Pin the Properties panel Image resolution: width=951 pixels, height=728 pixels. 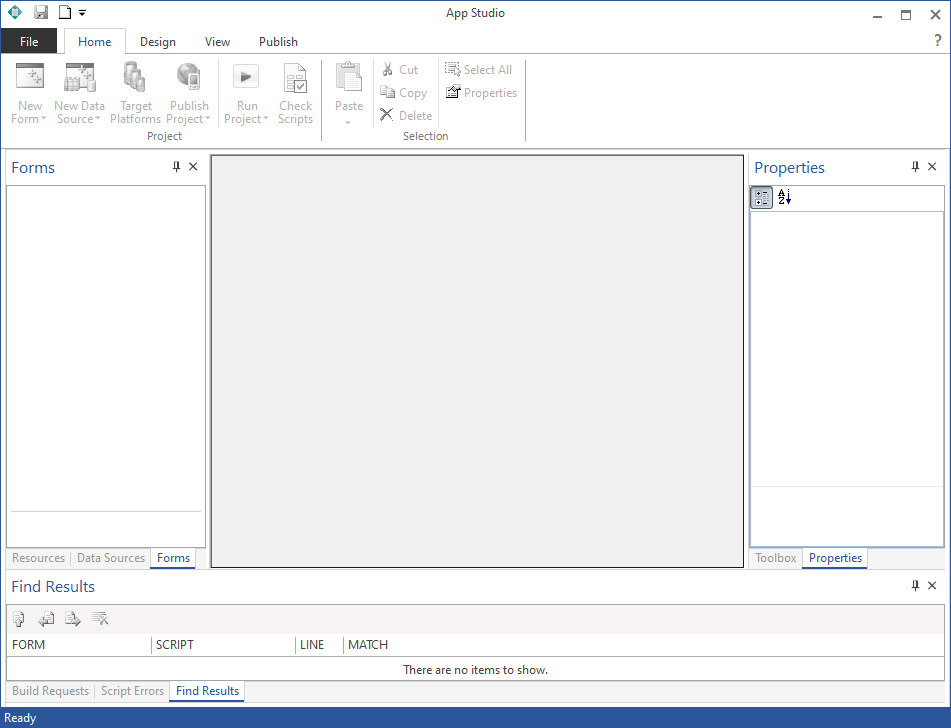tap(915, 166)
